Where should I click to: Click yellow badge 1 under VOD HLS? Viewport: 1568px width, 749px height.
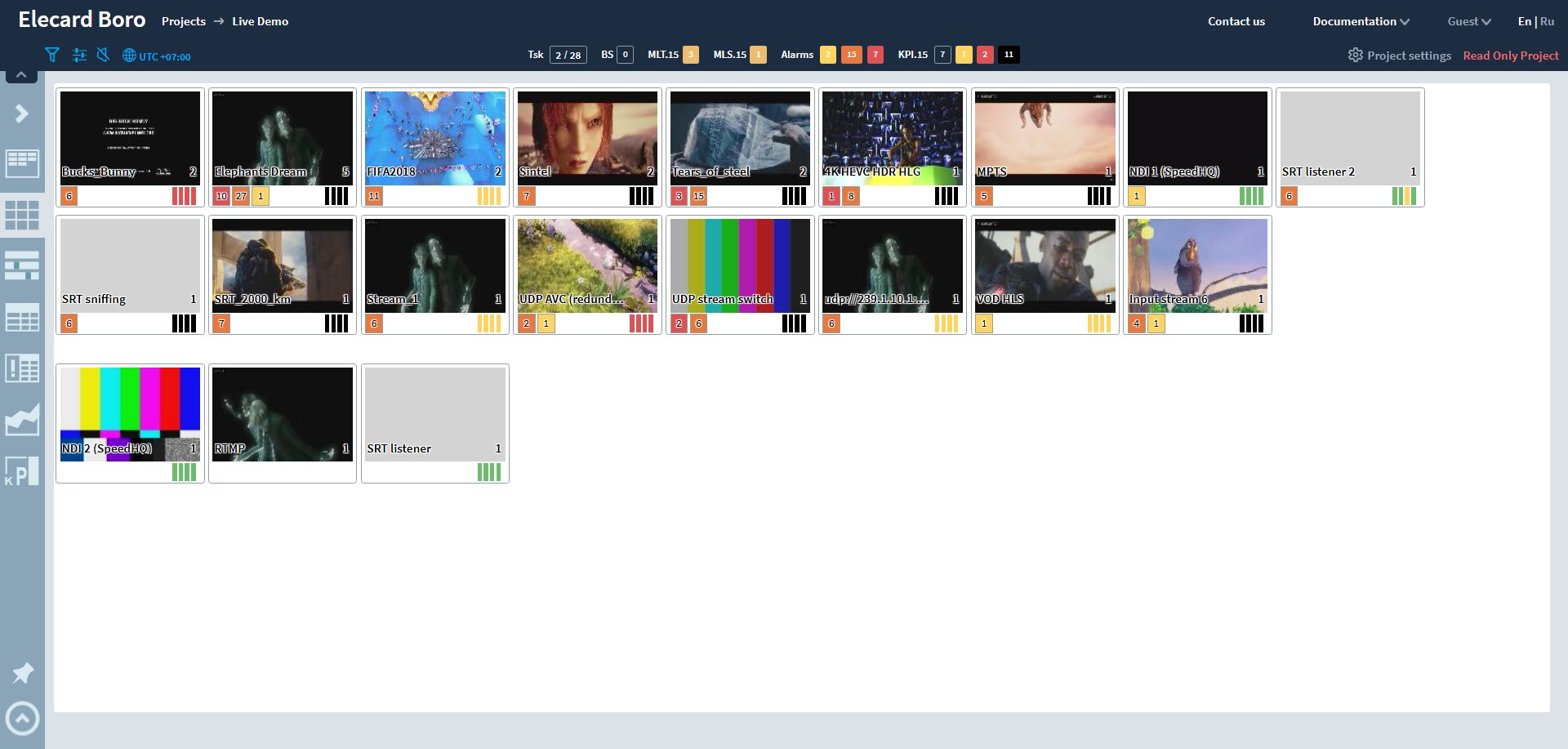click(x=984, y=323)
